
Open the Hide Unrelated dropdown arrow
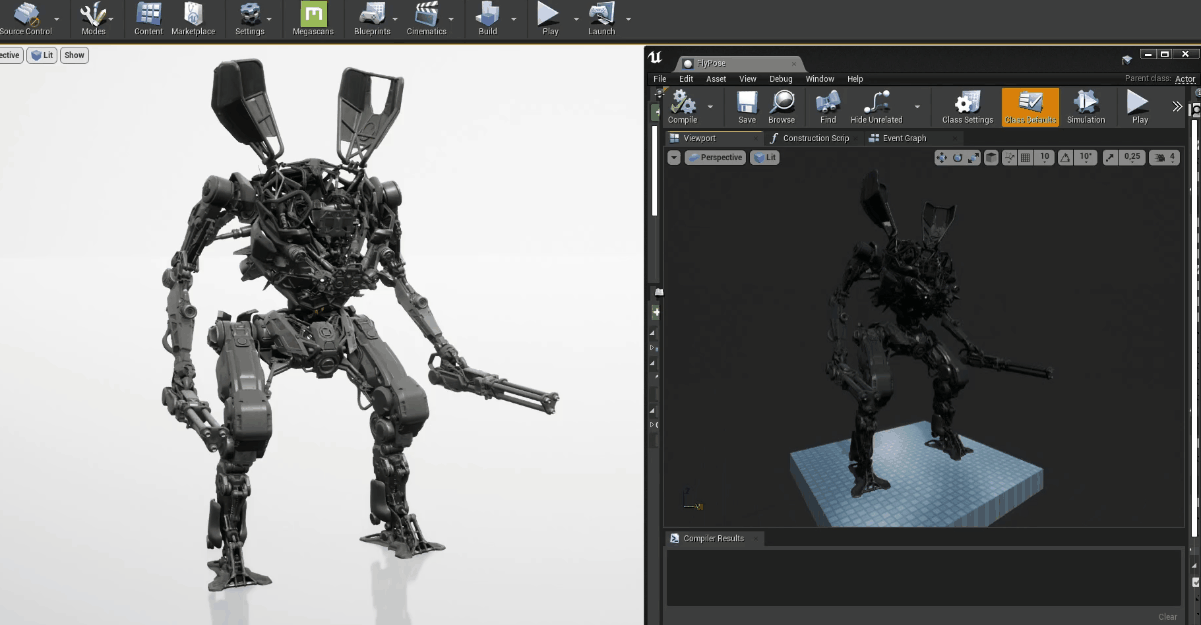917,105
